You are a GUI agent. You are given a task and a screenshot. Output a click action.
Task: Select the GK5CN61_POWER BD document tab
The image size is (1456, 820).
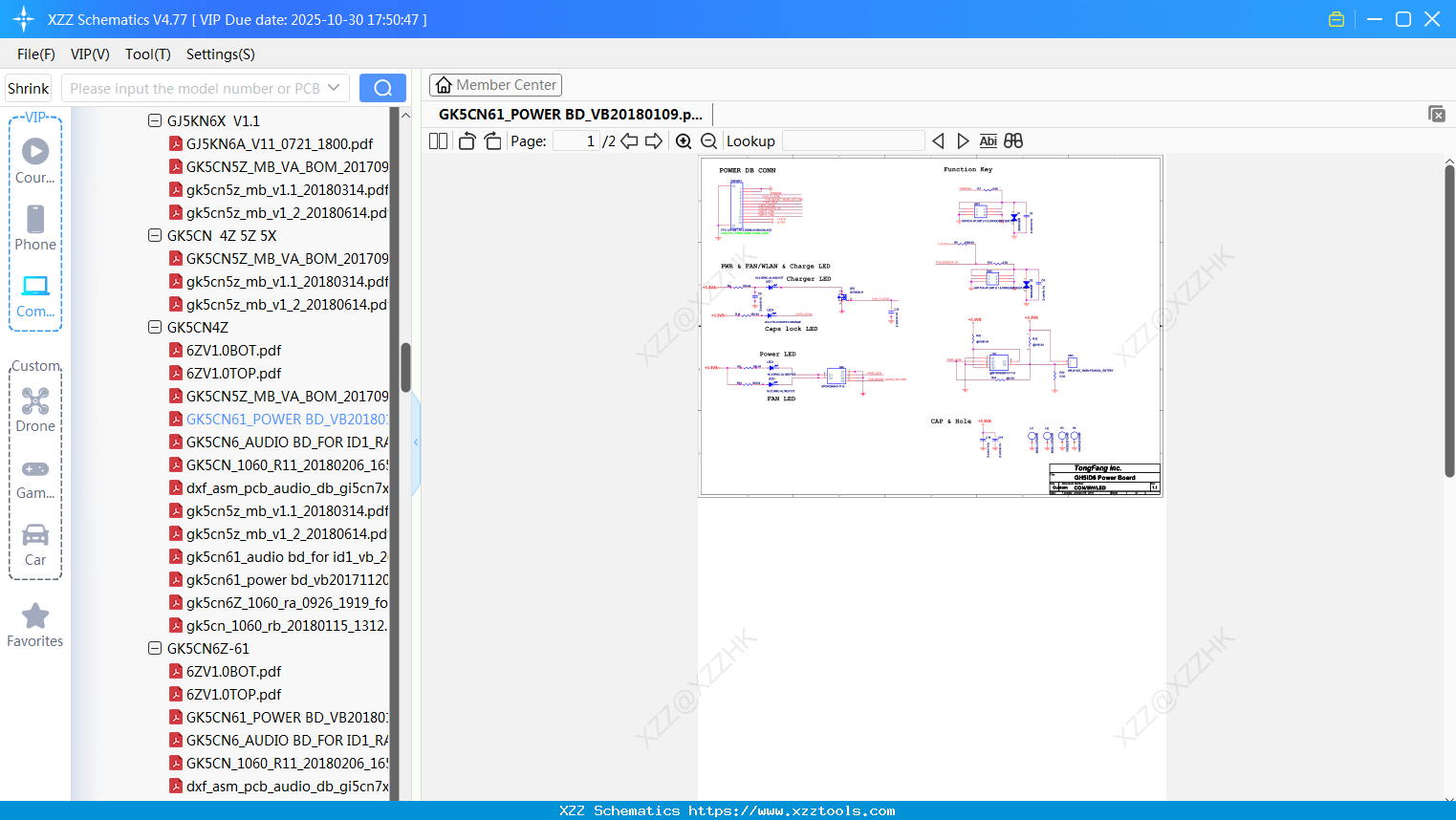click(x=571, y=114)
